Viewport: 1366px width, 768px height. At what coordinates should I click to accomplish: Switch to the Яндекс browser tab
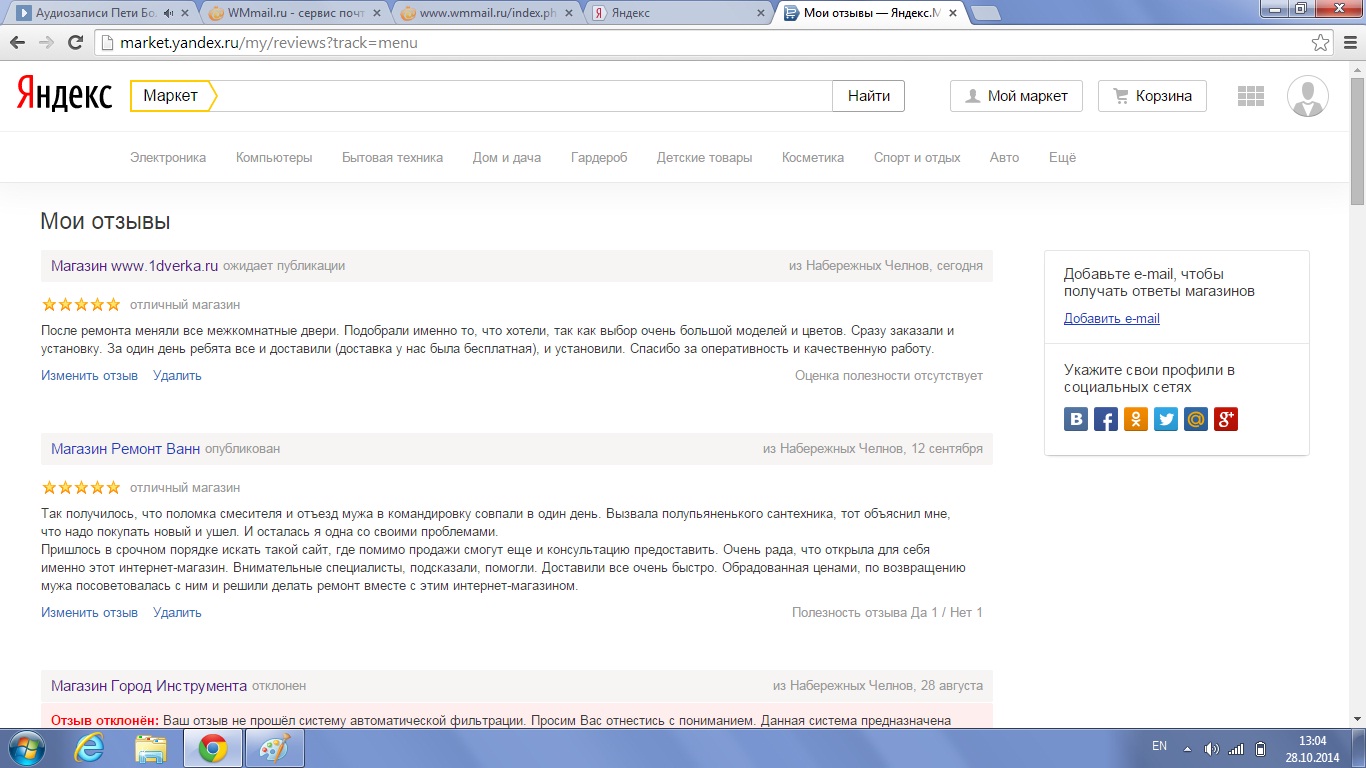click(x=678, y=13)
